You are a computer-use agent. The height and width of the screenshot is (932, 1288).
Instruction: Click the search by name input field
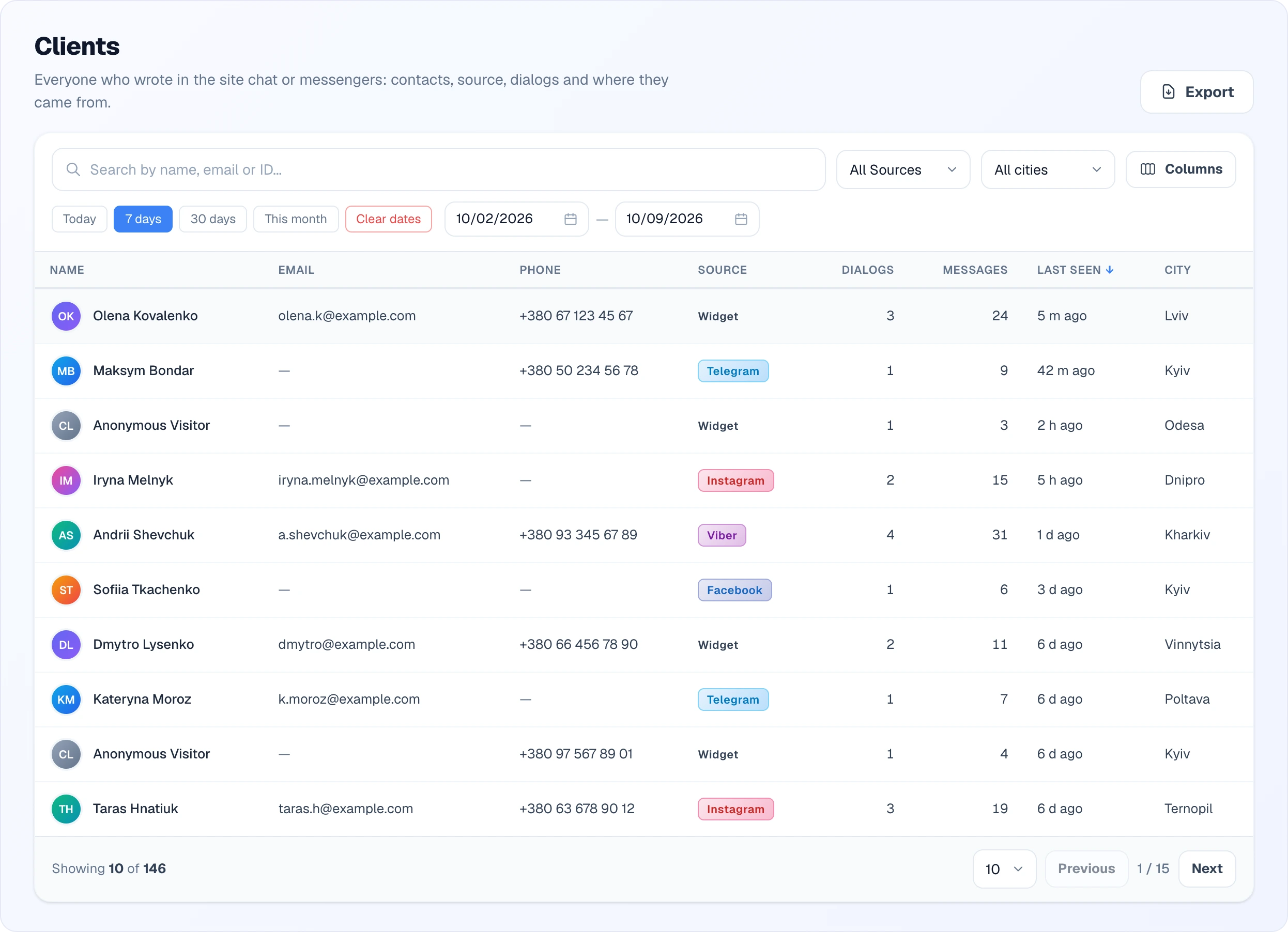click(438, 169)
